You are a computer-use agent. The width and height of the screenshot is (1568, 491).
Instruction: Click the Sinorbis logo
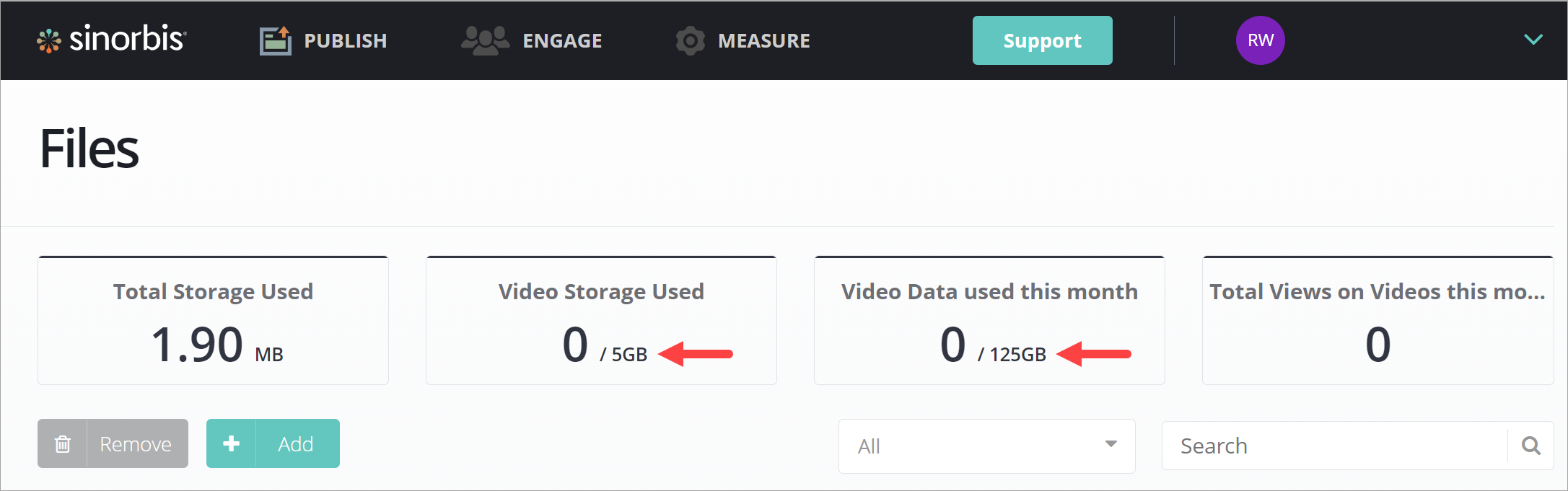coord(112,40)
